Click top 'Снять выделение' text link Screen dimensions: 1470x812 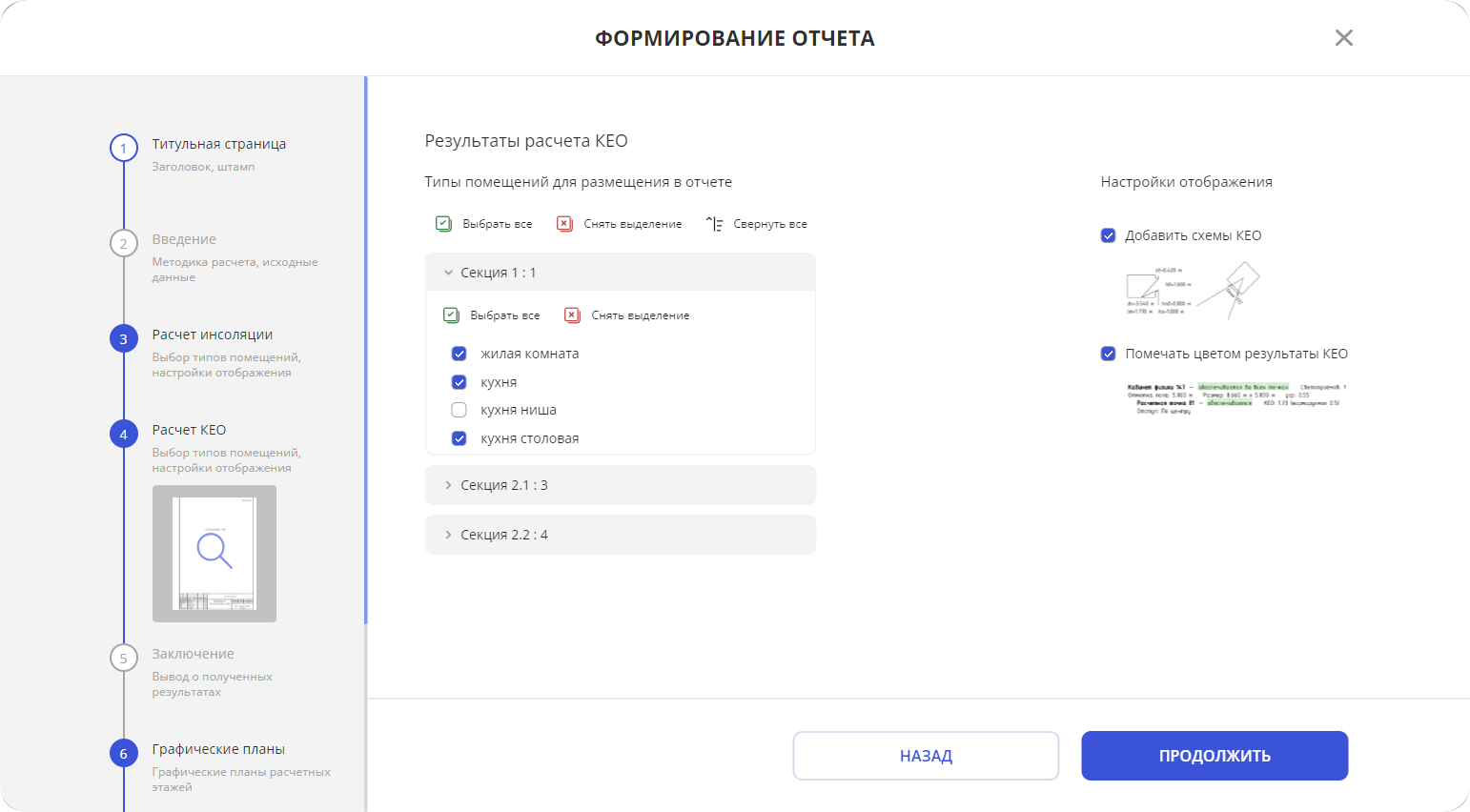pyautogui.click(x=633, y=224)
